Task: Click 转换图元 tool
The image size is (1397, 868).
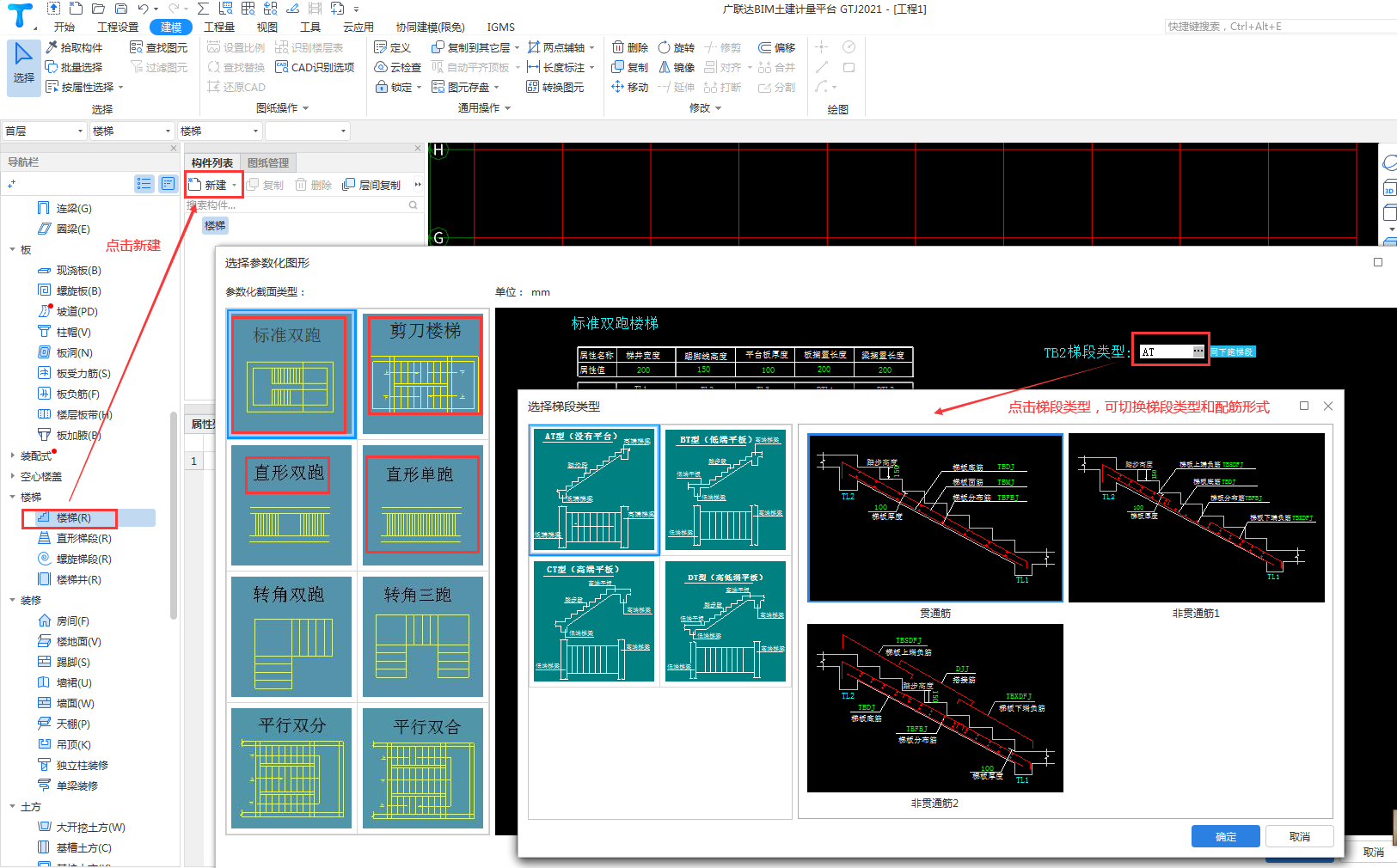Action: pyautogui.click(x=555, y=87)
